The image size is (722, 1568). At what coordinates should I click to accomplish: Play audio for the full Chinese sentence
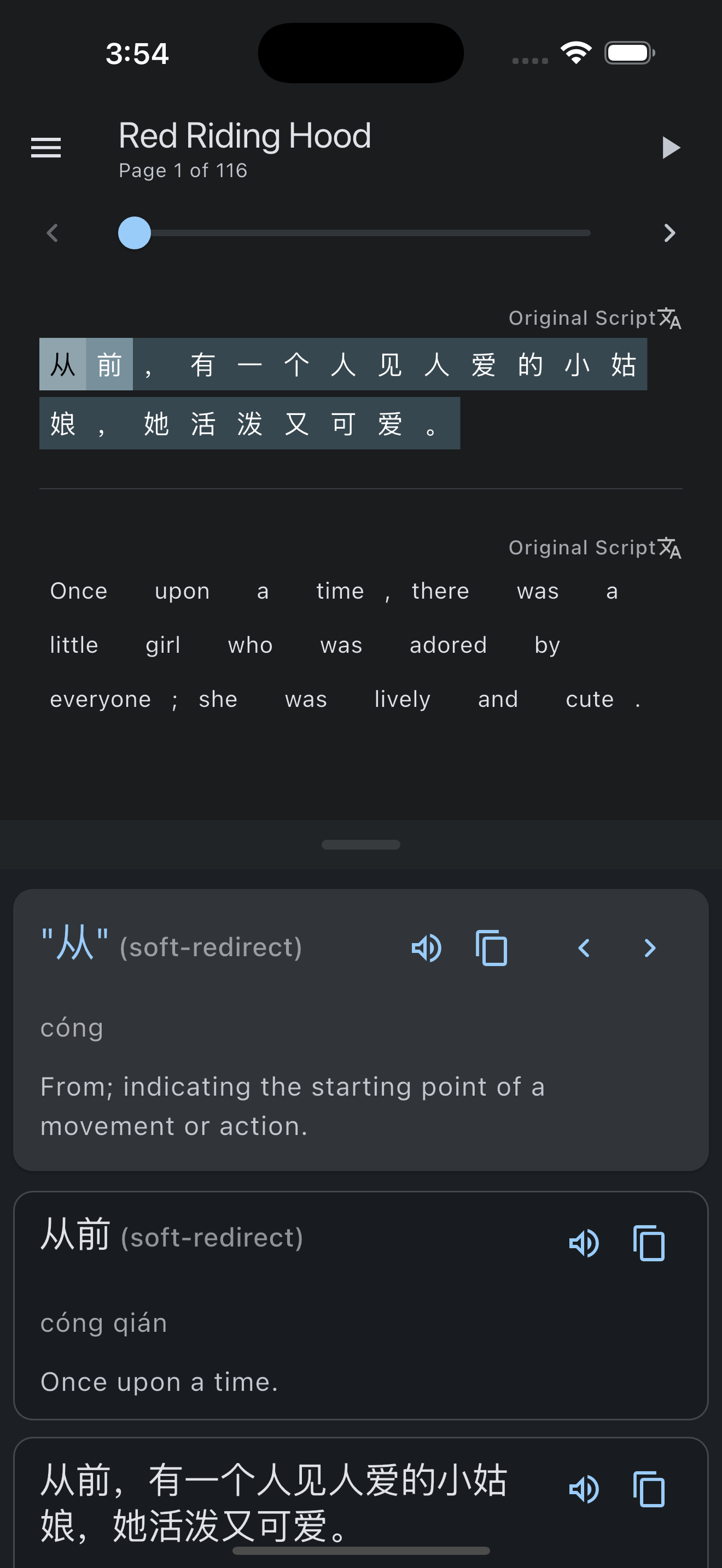pos(584,1489)
